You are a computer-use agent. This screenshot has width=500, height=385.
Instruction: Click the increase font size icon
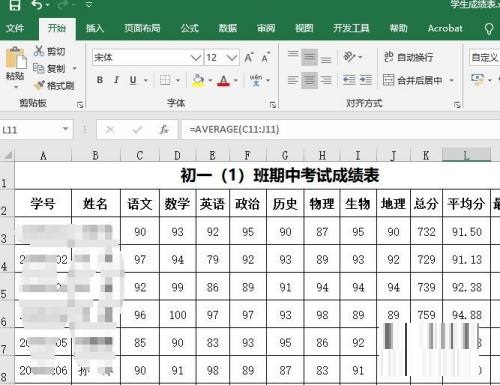(x=249, y=58)
